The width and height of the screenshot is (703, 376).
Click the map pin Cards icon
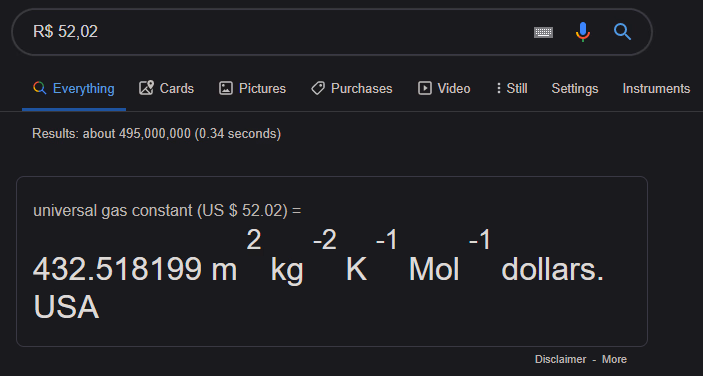(146, 88)
